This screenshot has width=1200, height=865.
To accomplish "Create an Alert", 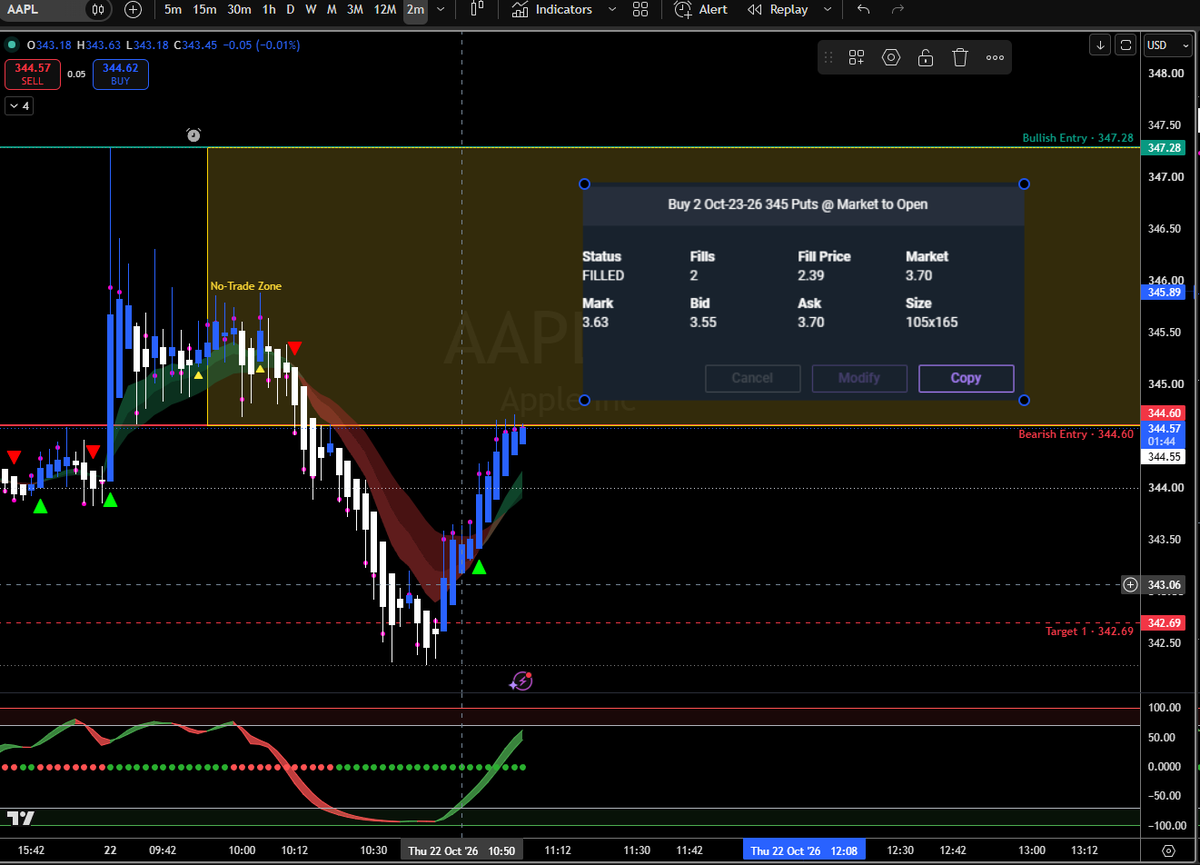I will pyautogui.click(x=702, y=10).
